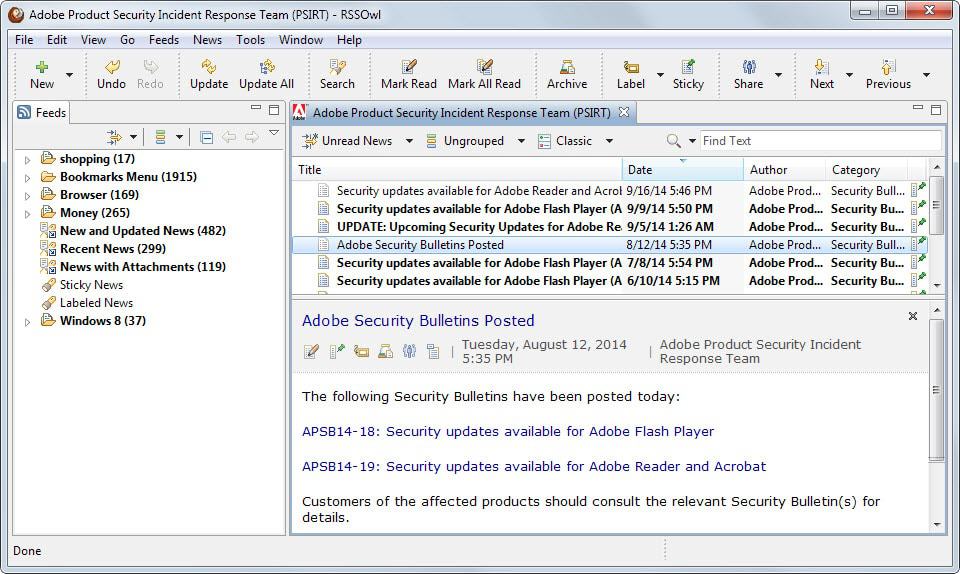The height and width of the screenshot is (574, 960).
Task: Open APSB14-19 Reader and Acrobat link
Action: tap(533, 466)
